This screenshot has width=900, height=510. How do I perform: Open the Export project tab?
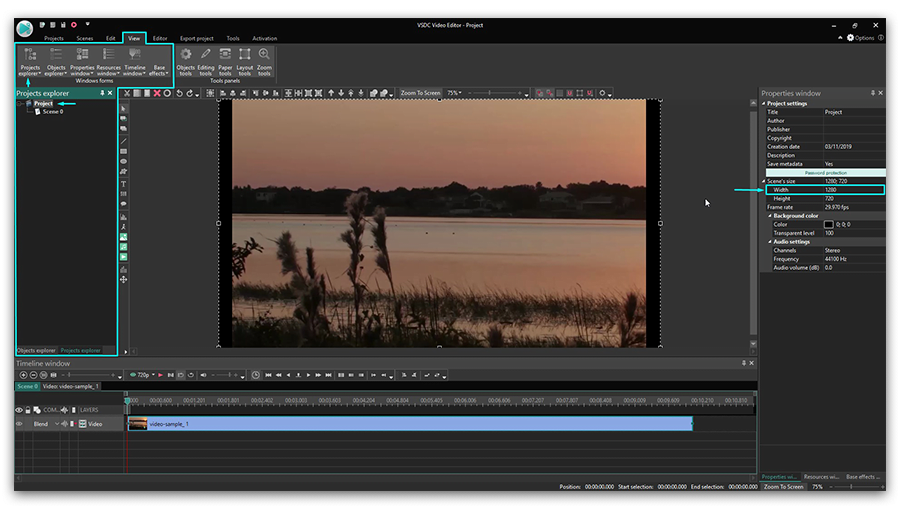[196, 38]
